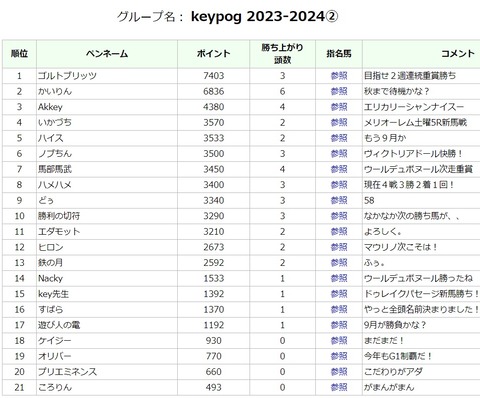Select pen name 勝利の切符

coord(59,216)
